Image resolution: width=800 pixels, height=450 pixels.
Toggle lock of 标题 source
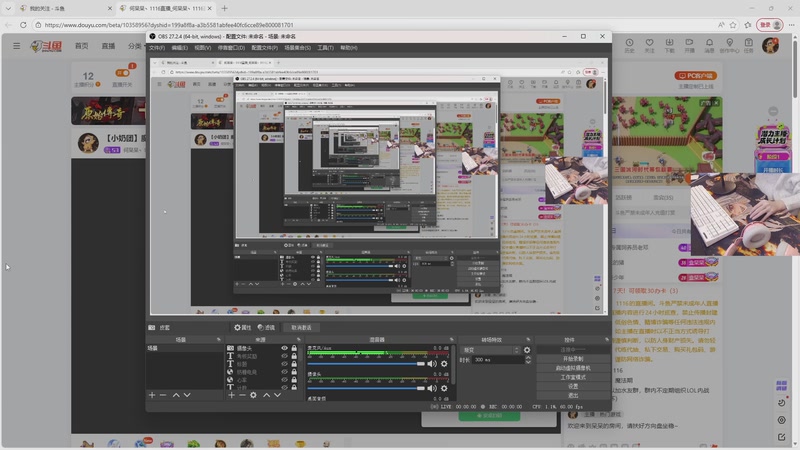294,364
